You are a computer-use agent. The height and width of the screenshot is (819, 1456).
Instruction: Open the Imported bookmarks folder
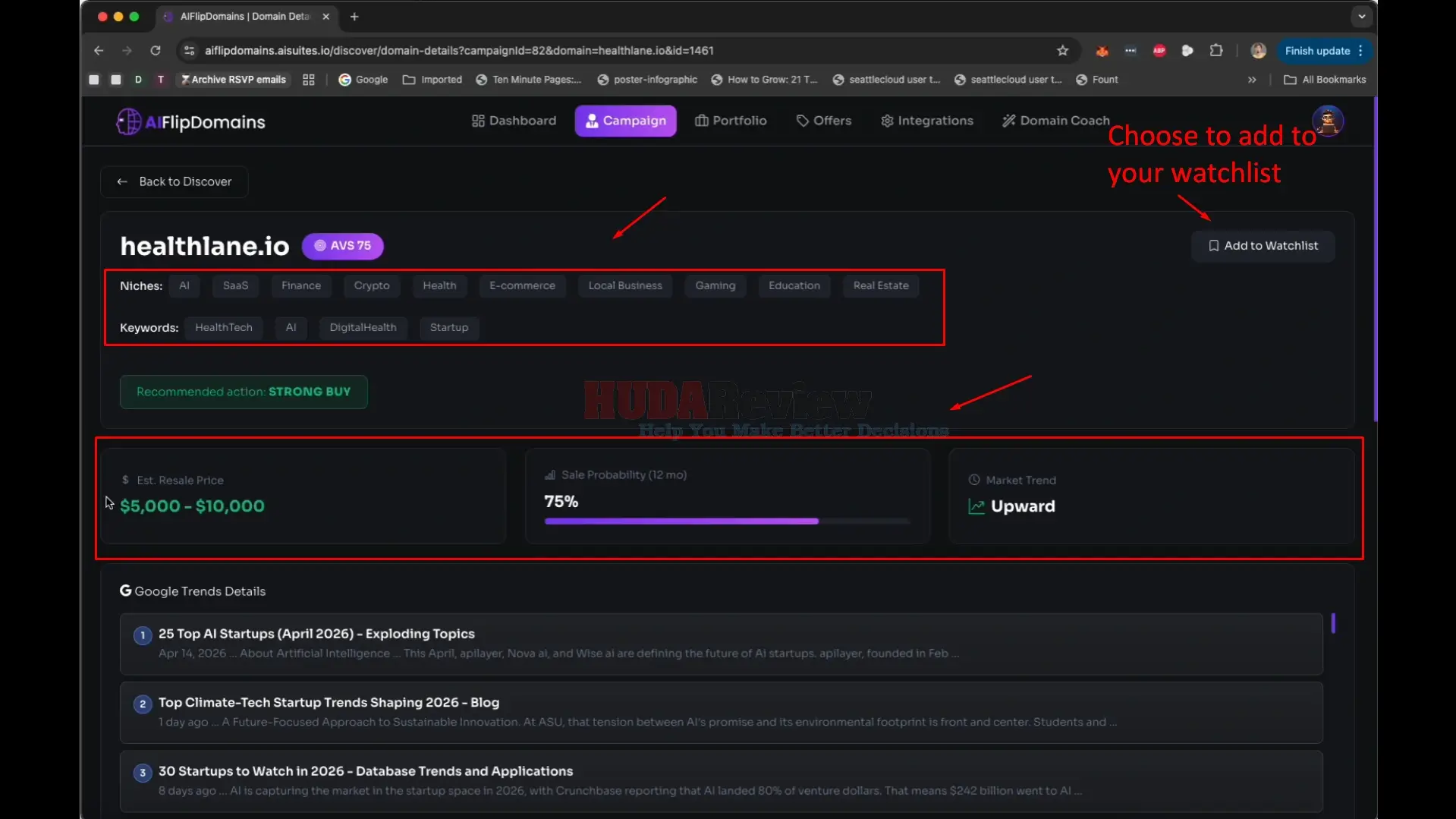tap(432, 80)
